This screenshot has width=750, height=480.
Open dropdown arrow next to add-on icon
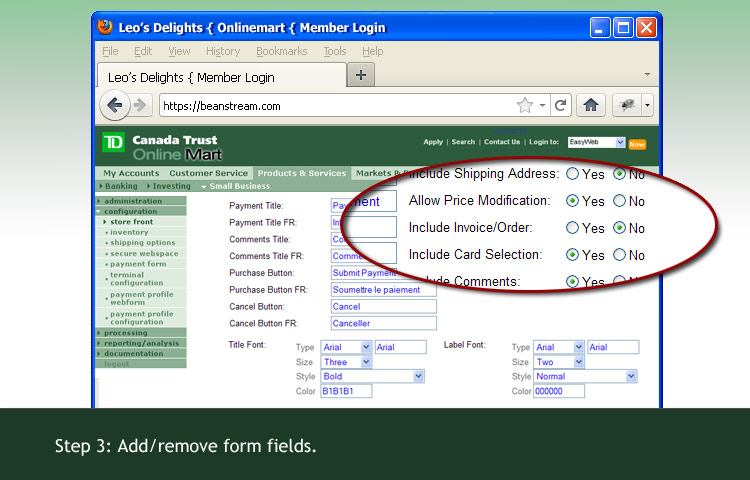click(x=647, y=105)
